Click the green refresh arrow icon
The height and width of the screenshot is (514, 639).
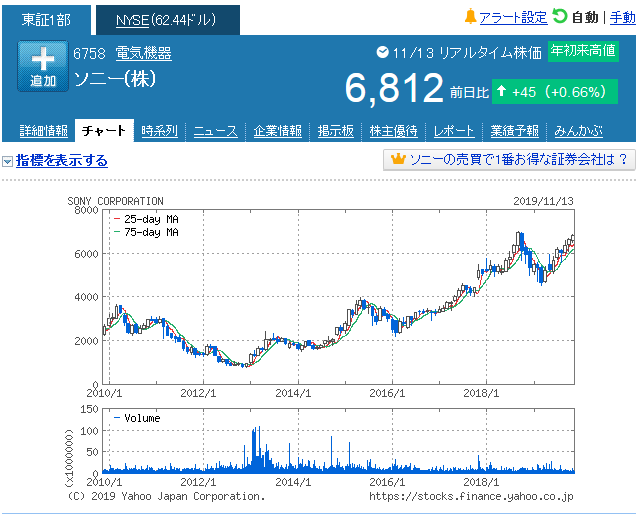[560, 16]
